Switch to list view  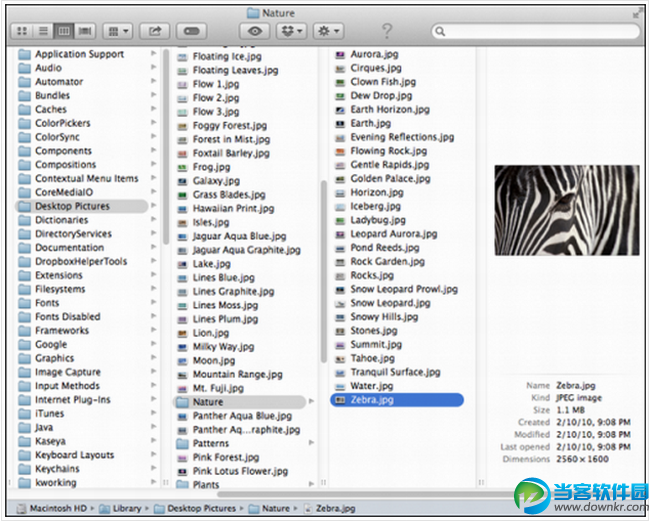[x=43, y=31]
